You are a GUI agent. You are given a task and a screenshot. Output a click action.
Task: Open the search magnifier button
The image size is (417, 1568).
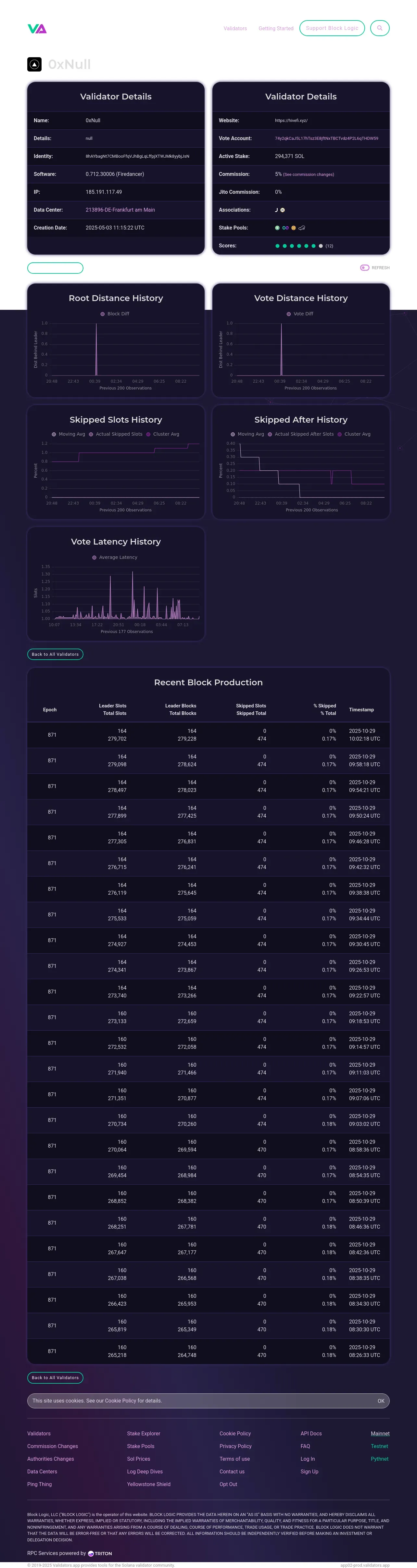pyautogui.click(x=380, y=28)
